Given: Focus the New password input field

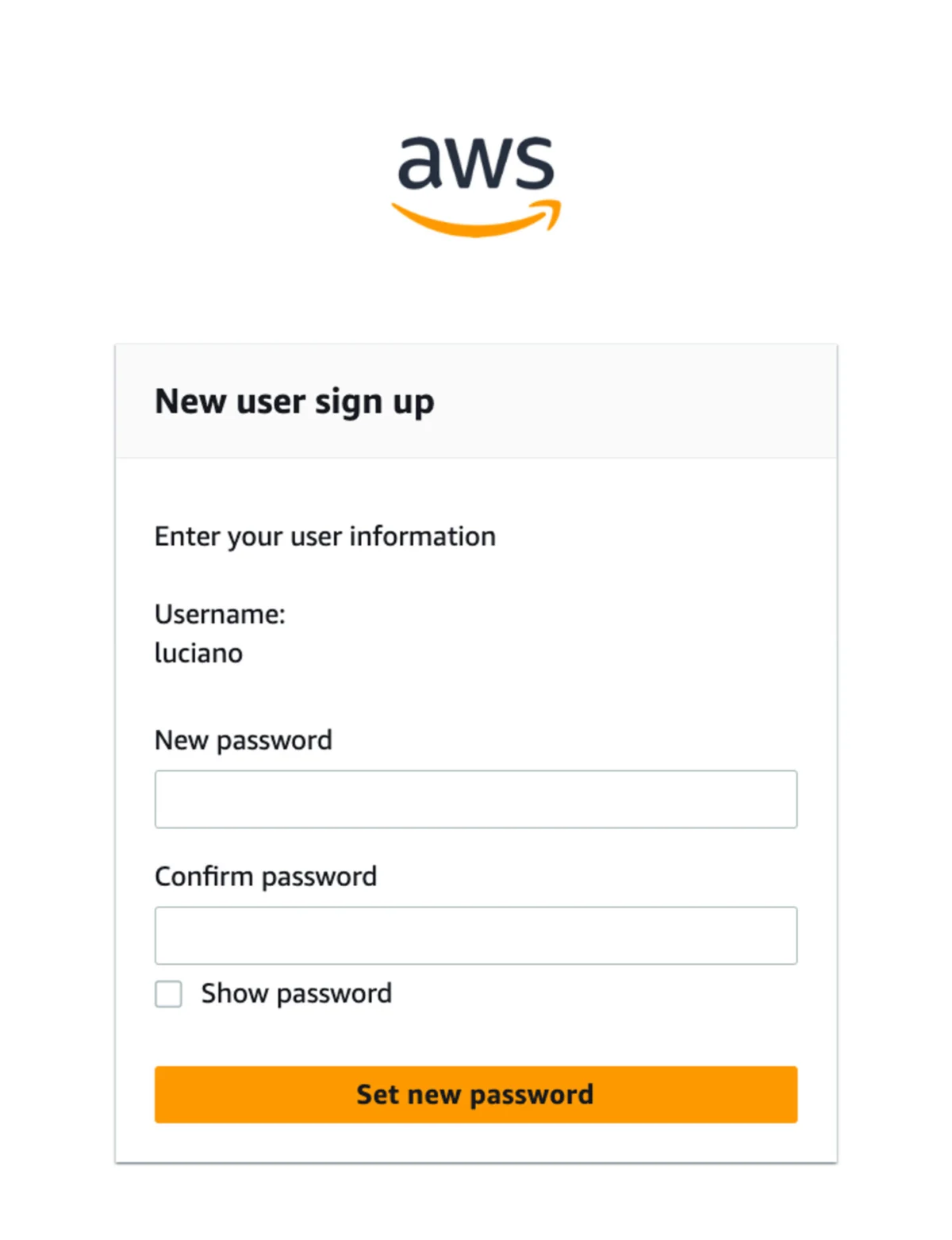Looking at the screenshot, I should pyautogui.click(x=476, y=799).
